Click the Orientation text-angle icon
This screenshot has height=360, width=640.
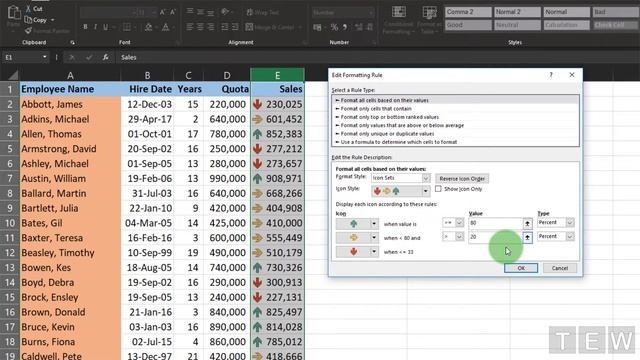(225, 12)
